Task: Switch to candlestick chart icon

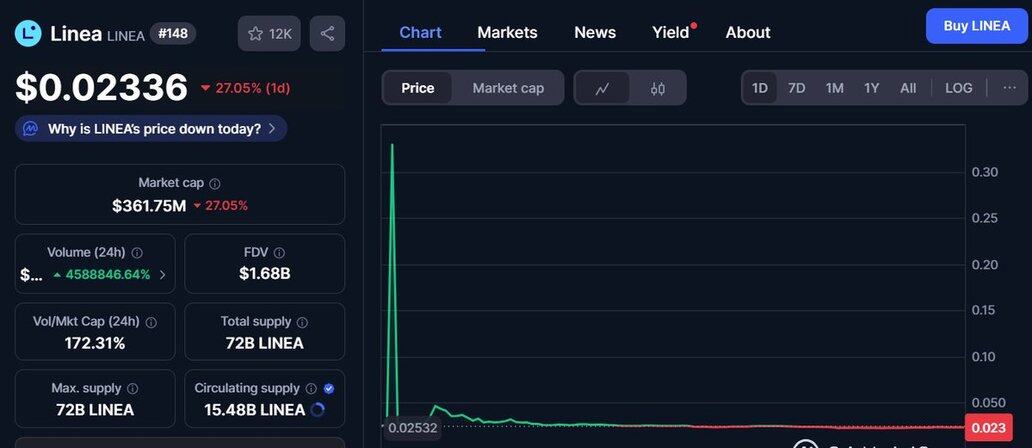Action: [x=658, y=88]
